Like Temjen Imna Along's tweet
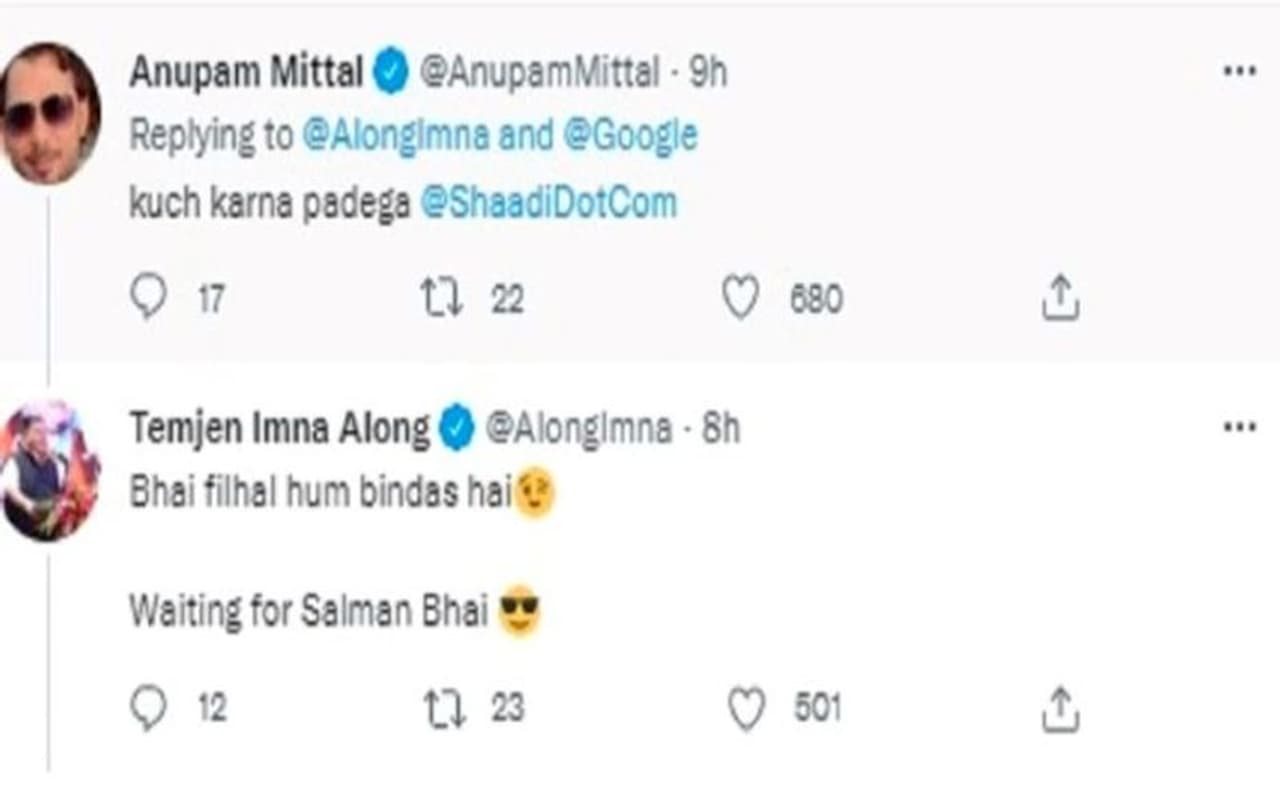 point(745,708)
